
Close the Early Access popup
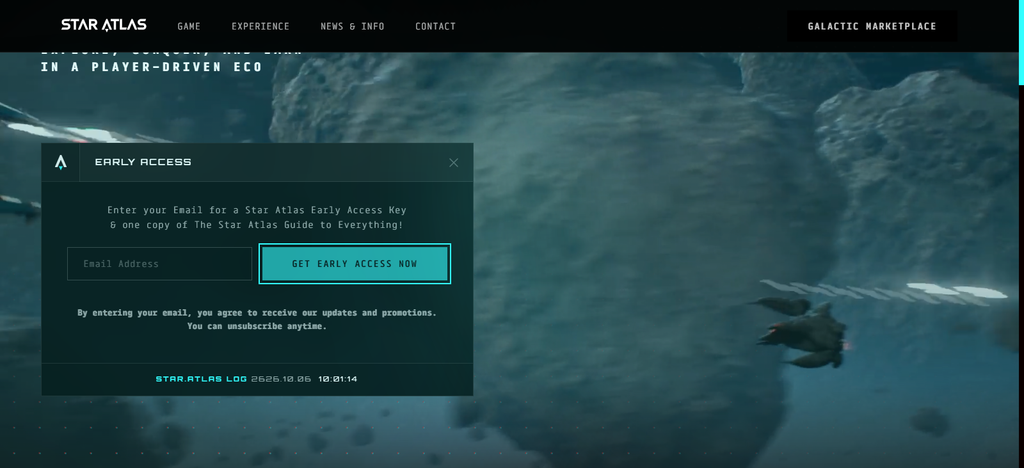454,163
